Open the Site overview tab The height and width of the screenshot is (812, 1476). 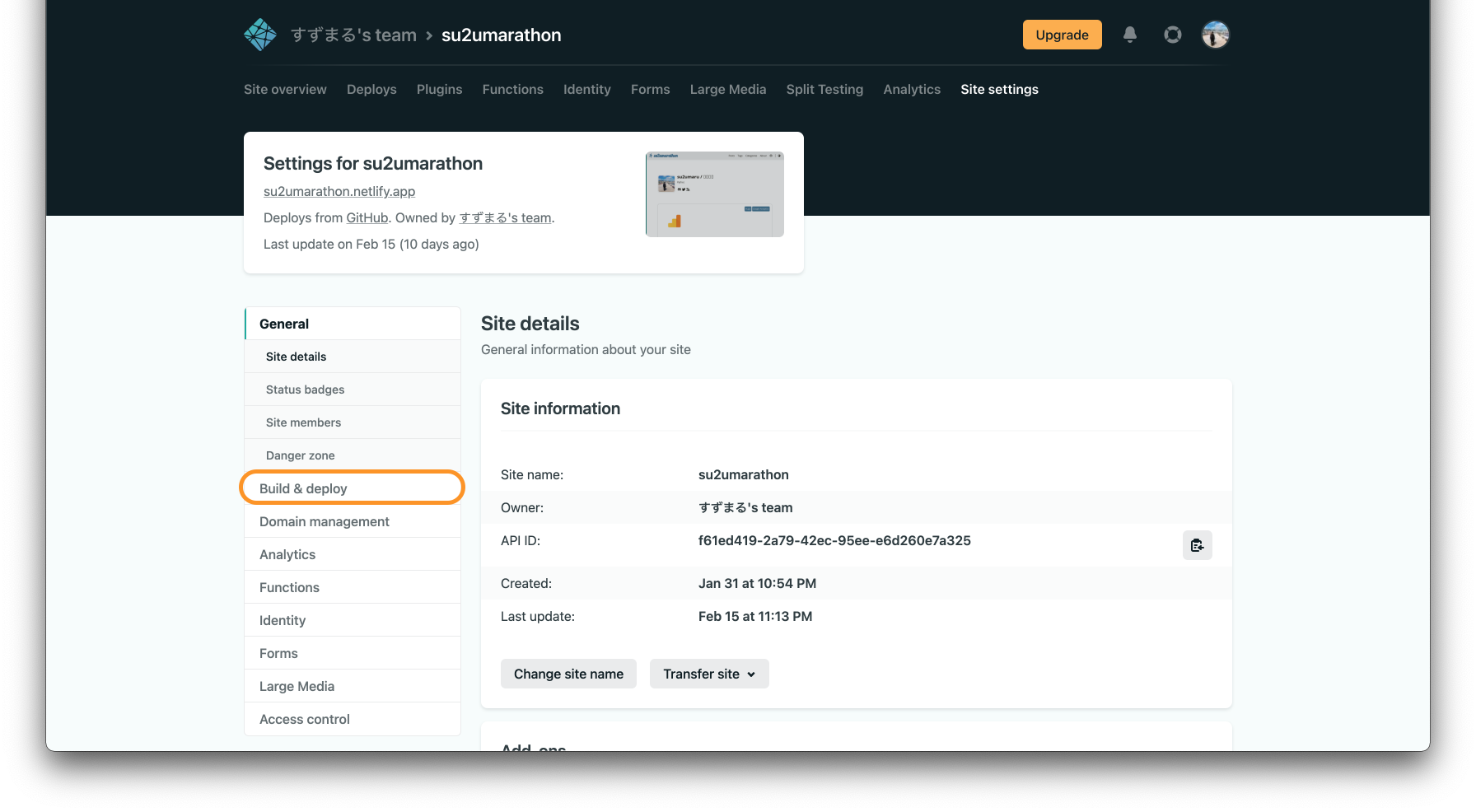[x=285, y=89]
